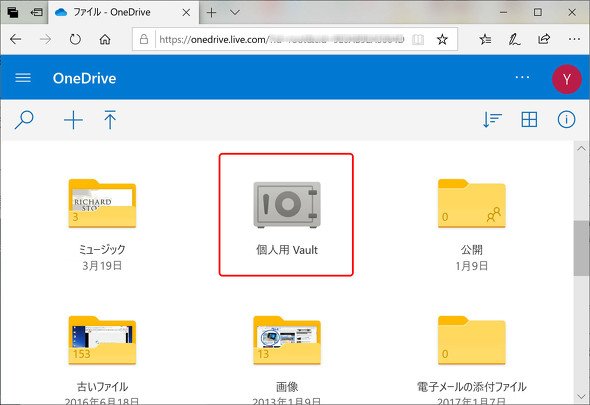Click the plus icon to create new item
This screenshot has height=405, width=590.
(73, 120)
